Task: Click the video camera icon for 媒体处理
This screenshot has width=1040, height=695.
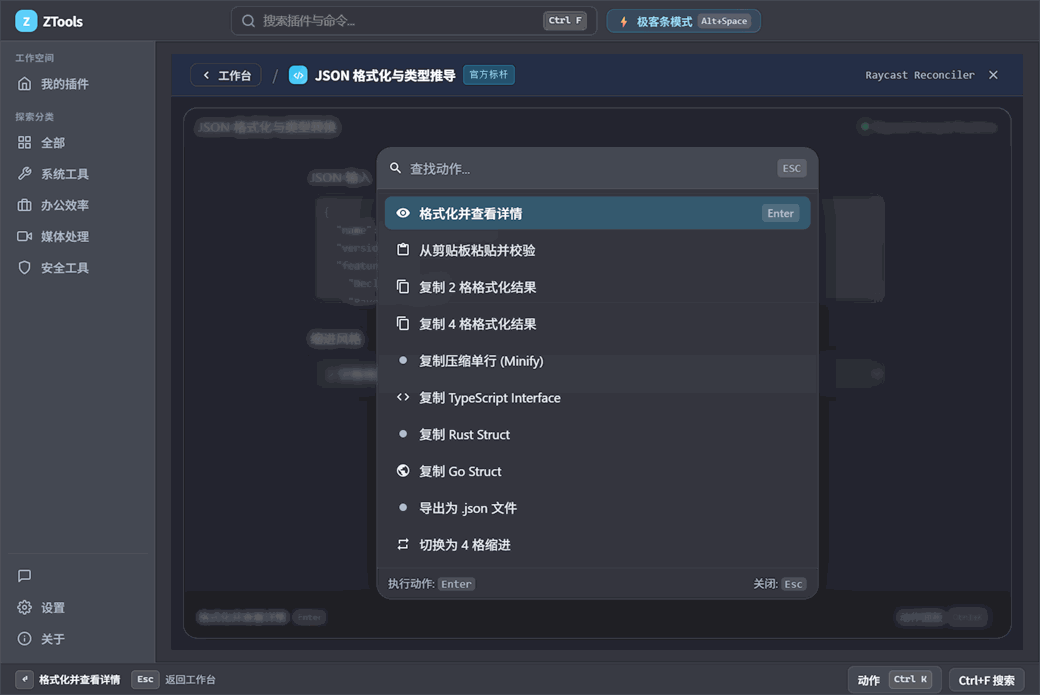Action: click(x=25, y=236)
